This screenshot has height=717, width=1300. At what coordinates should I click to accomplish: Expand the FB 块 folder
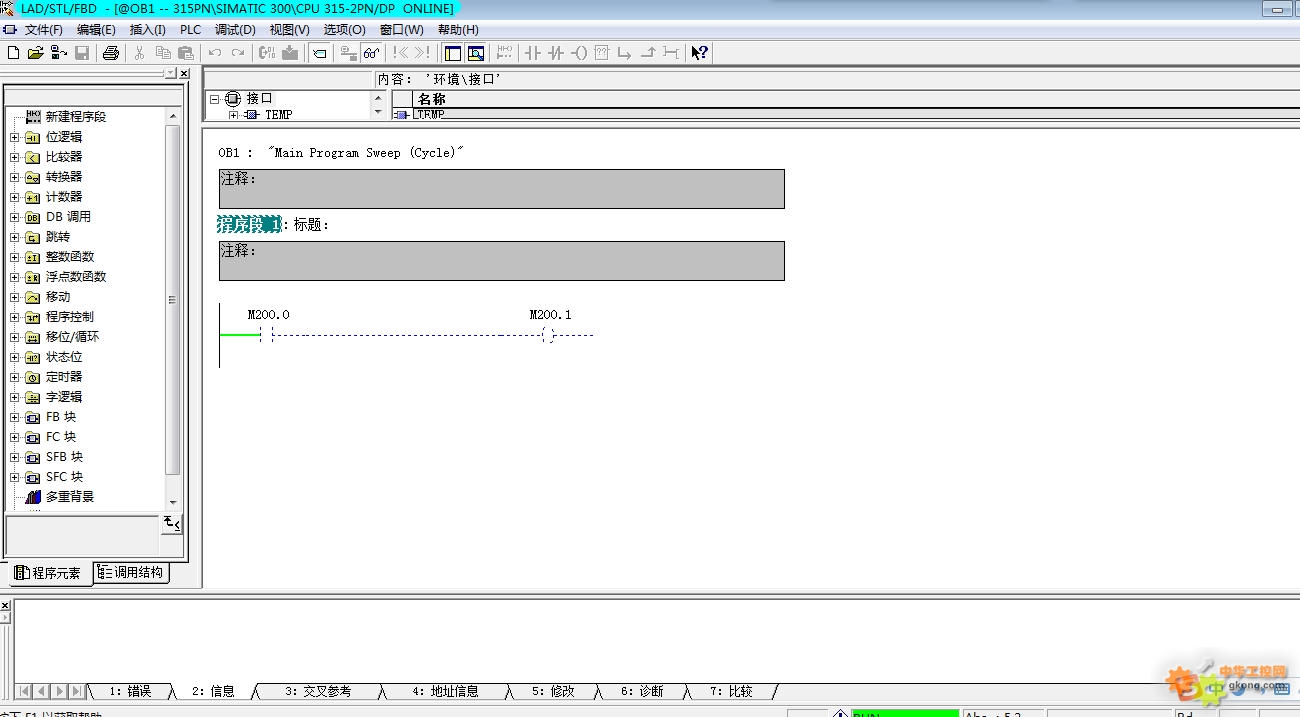pyautogui.click(x=15, y=417)
